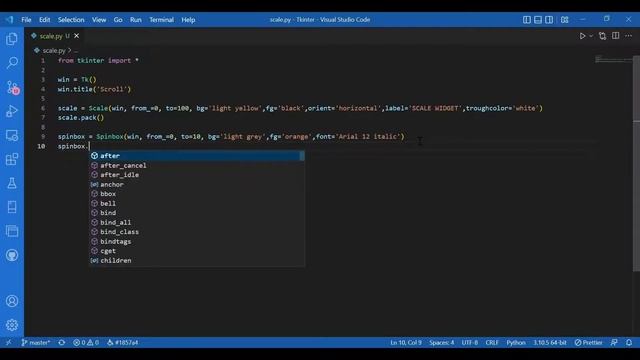Click scale.py in the breadcrumb
Screen dimensions: 640x360
tap(53, 51)
